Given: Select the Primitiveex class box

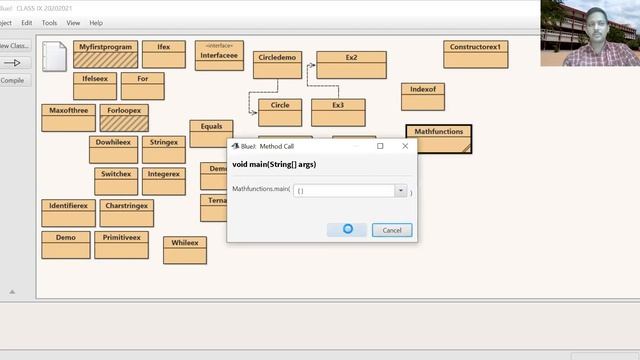Looking at the screenshot, I should [x=122, y=245].
